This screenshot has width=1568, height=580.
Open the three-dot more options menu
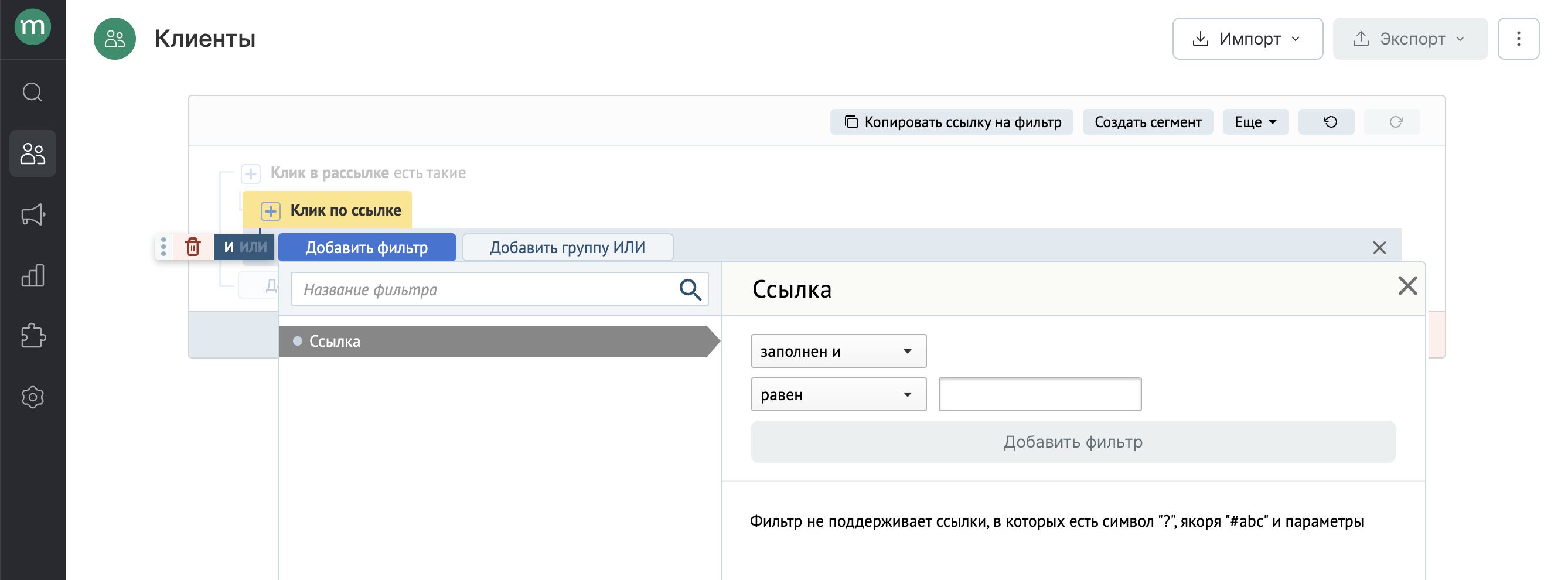pos(1518,39)
